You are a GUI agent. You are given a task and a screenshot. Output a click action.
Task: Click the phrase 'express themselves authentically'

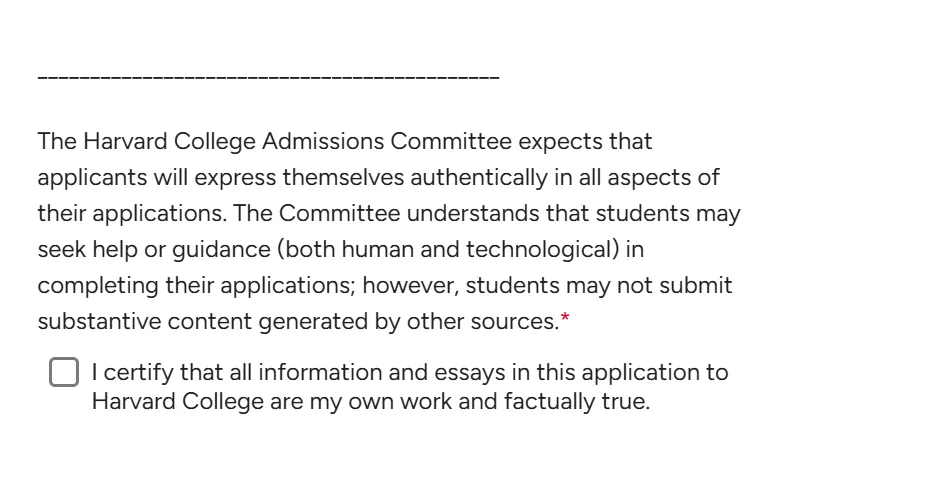point(371,177)
